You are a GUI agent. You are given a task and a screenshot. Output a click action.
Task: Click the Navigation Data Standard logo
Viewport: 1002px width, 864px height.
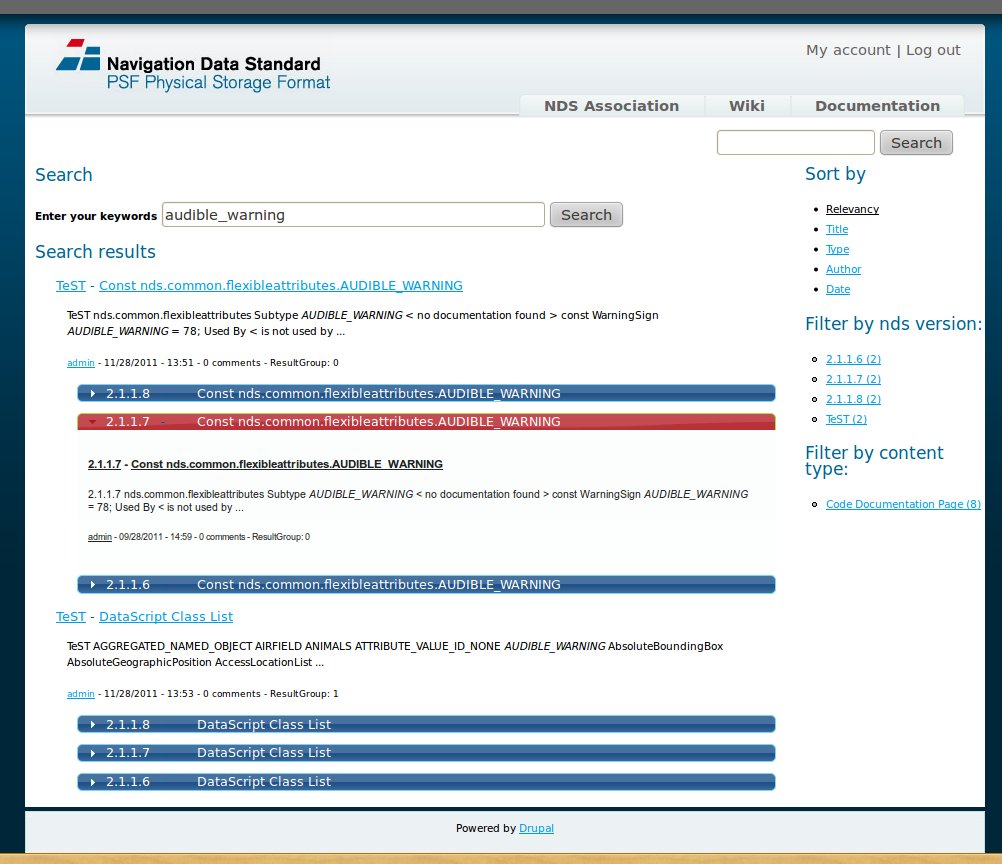pyautogui.click(x=192, y=66)
